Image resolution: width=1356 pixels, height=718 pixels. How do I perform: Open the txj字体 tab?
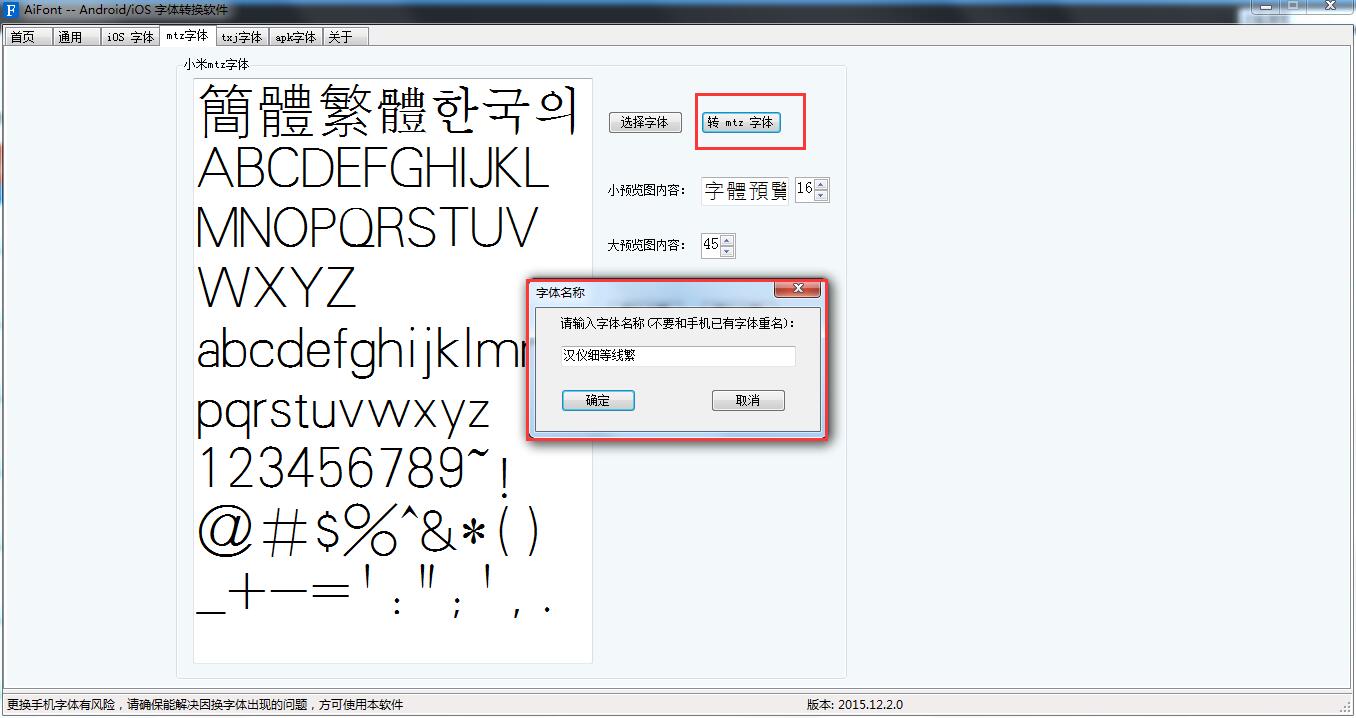click(241, 35)
